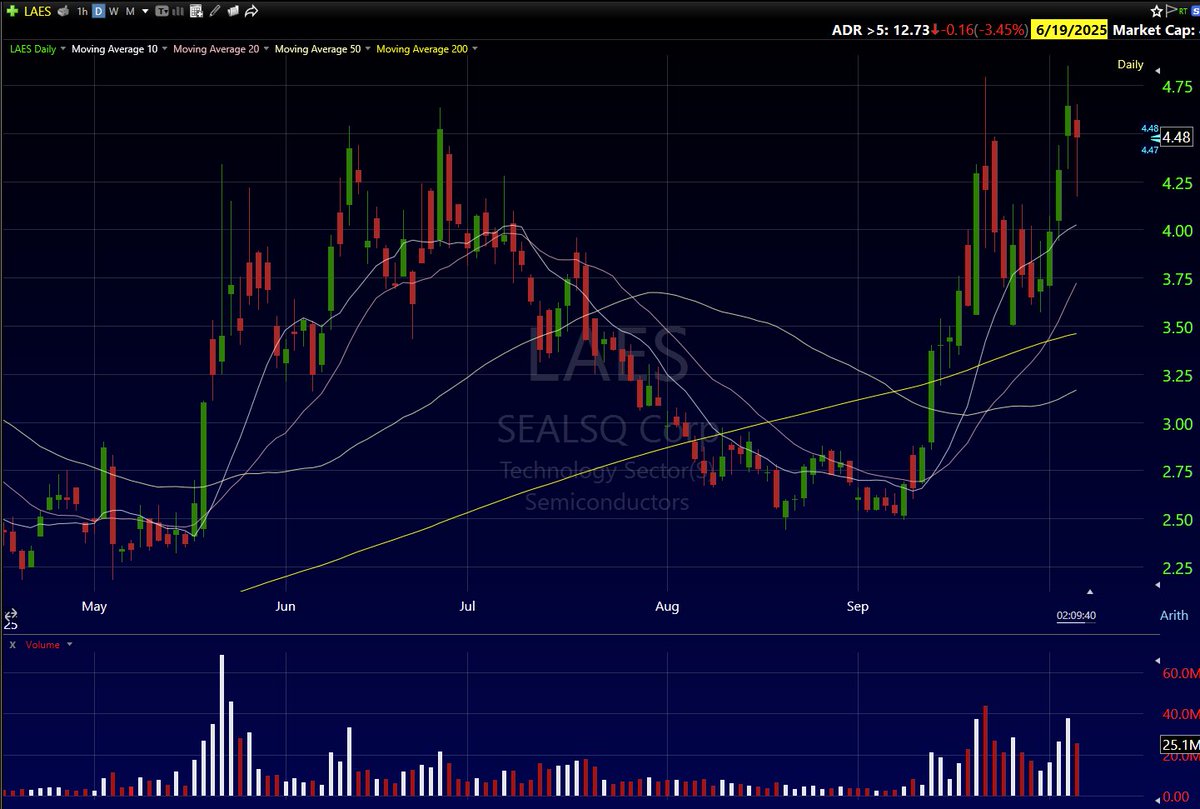This screenshot has width=1200, height=809.
Task: Click the share arrow icon
Action: pyautogui.click(x=251, y=11)
